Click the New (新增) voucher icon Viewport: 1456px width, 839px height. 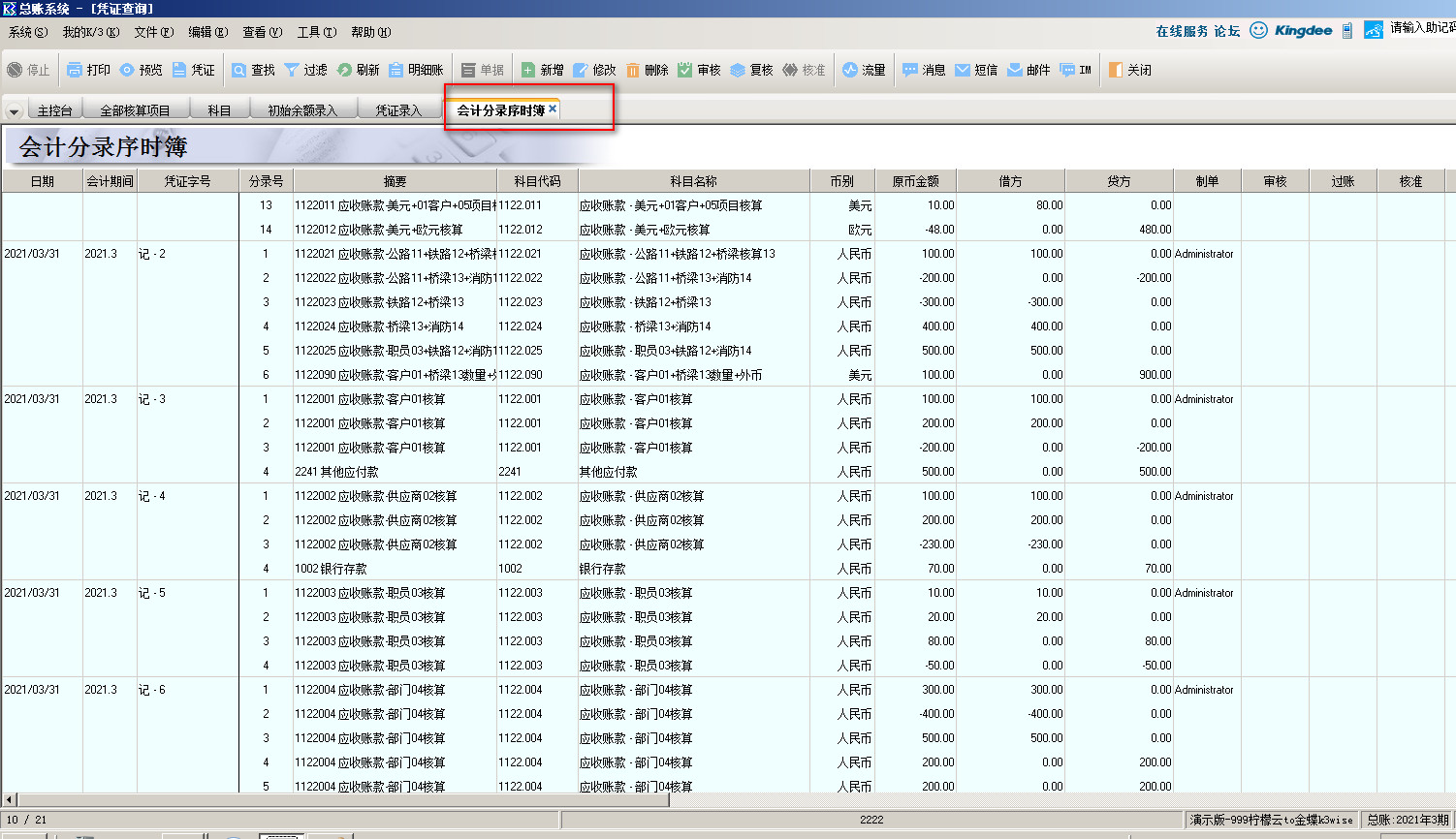pos(528,70)
